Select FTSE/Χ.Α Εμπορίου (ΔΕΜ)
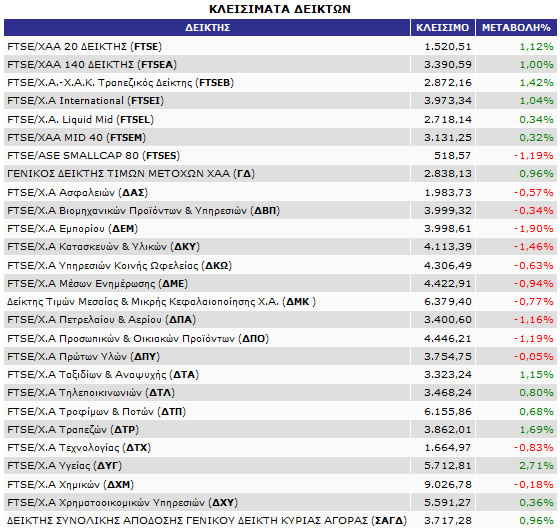 point(72,229)
